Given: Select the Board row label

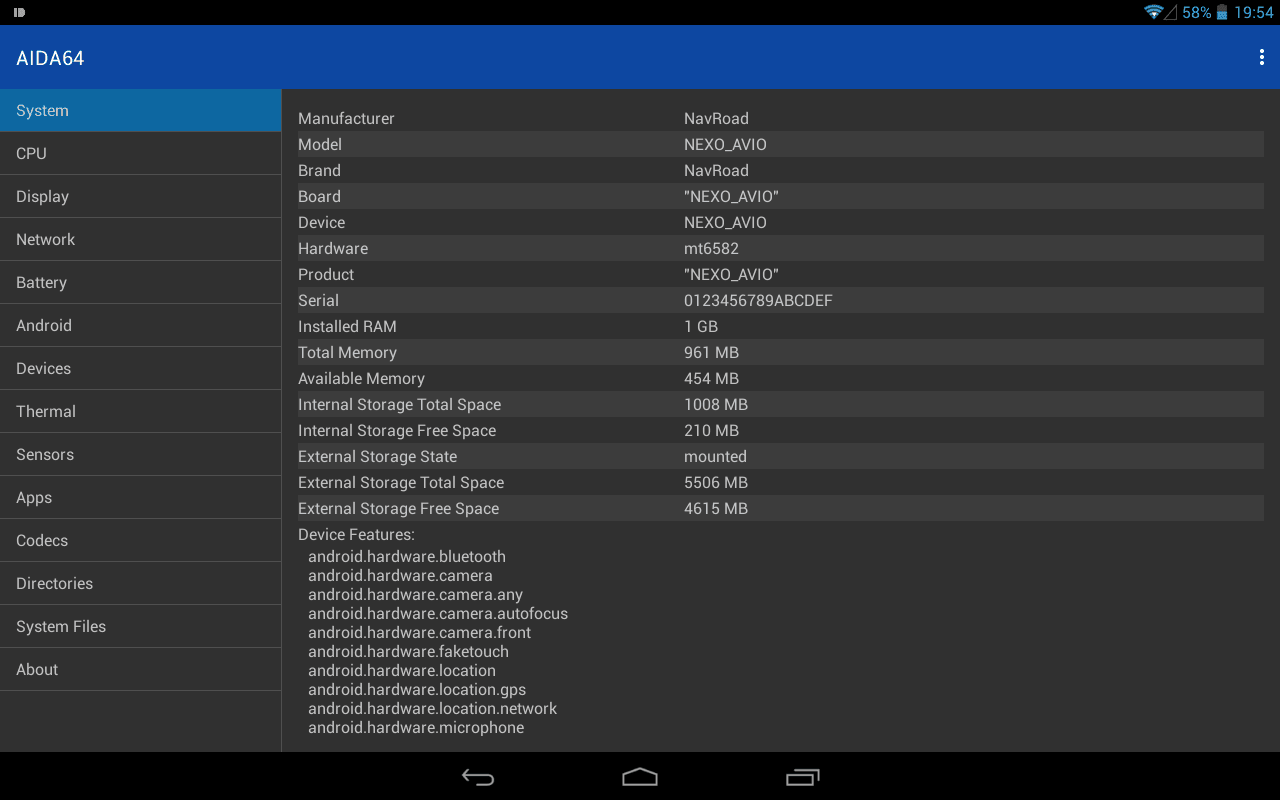Looking at the screenshot, I should 319,196.
